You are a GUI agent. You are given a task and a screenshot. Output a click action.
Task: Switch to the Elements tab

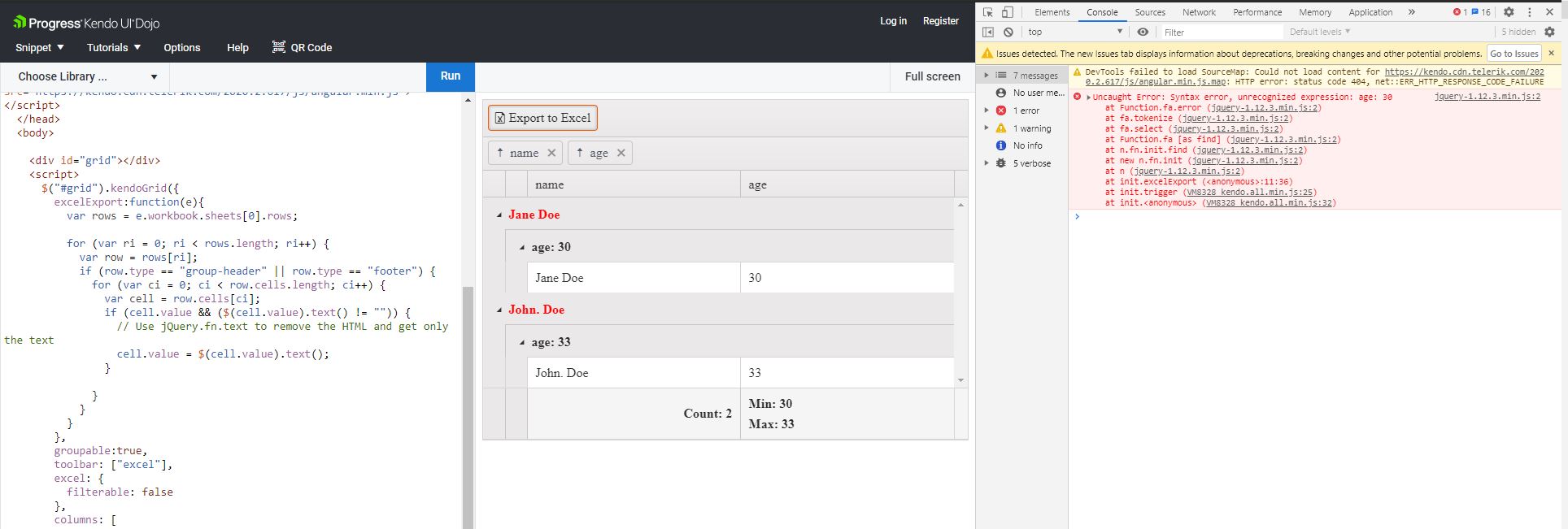1052,12
